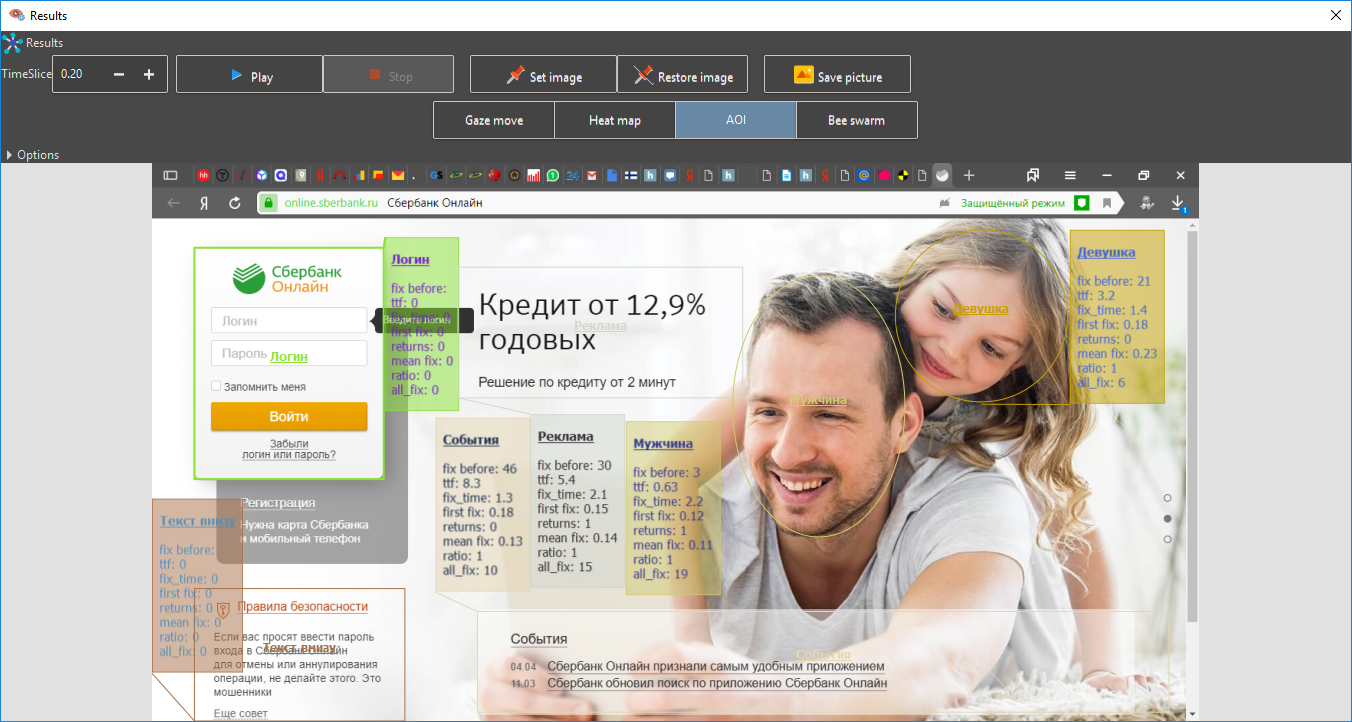This screenshot has height=722, width=1352.
Task: Select the active Sberbank browser tab
Action: coord(942,175)
